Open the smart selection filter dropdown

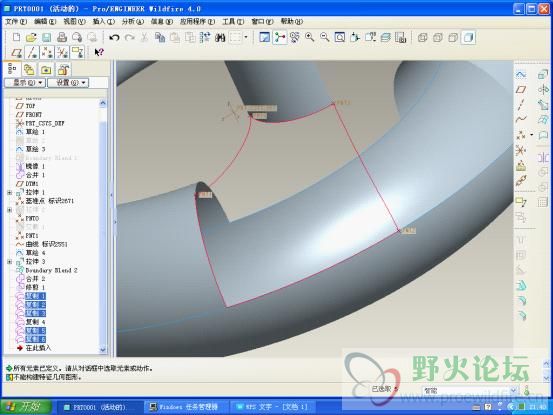pos(514,390)
